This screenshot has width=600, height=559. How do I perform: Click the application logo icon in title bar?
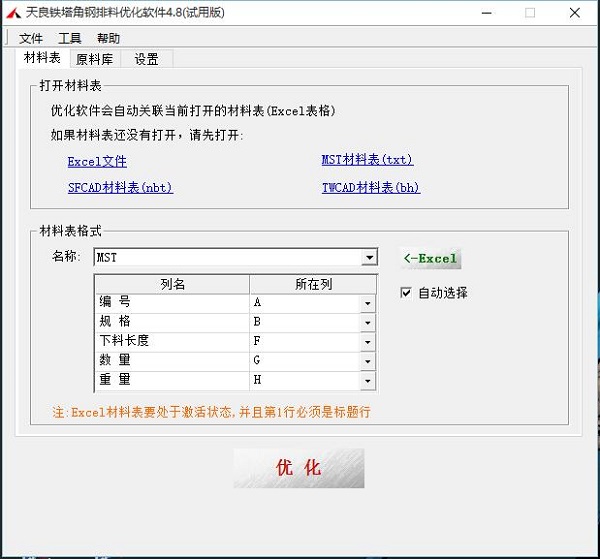tap(13, 13)
